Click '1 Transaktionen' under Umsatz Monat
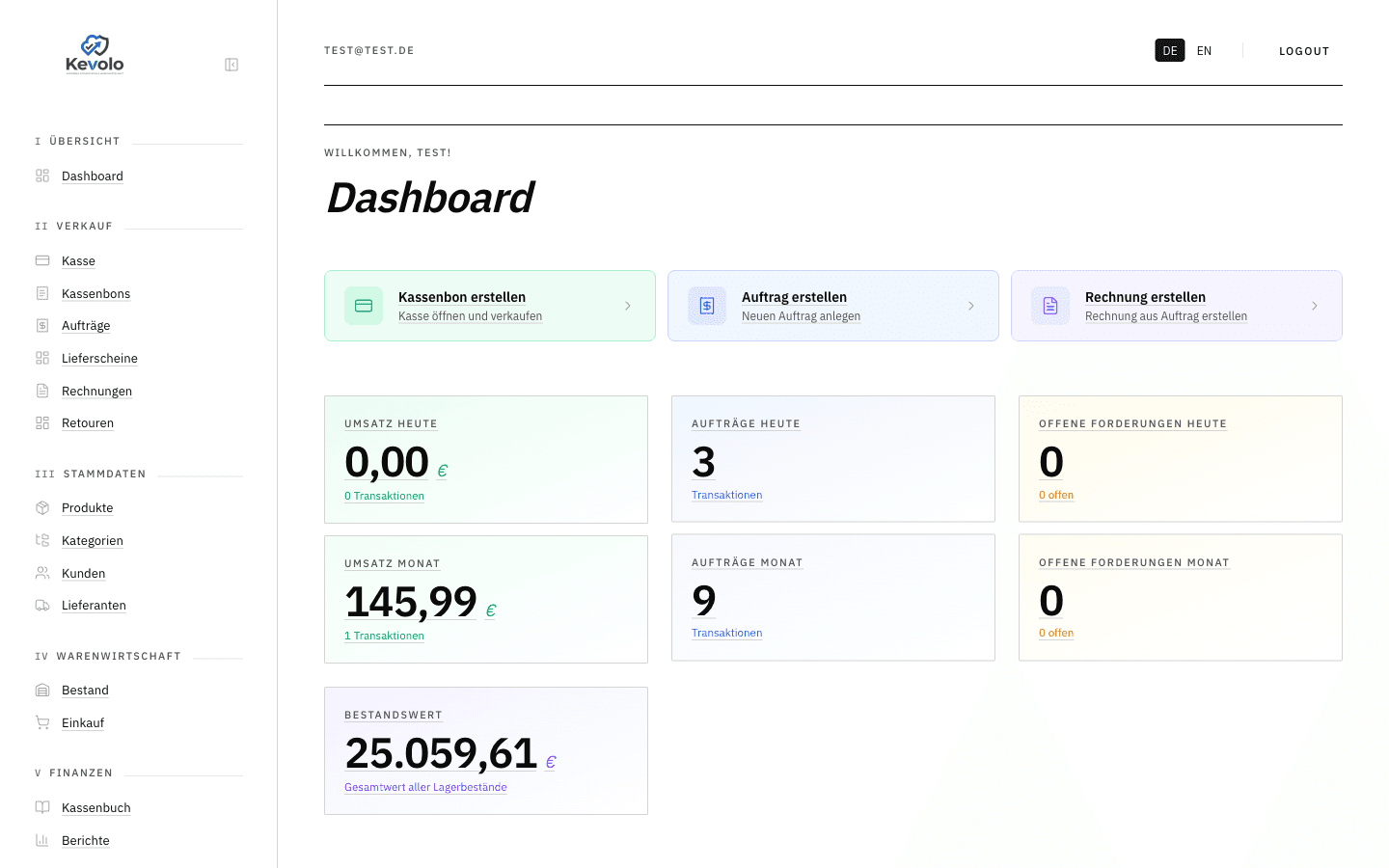 click(x=384, y=636)
